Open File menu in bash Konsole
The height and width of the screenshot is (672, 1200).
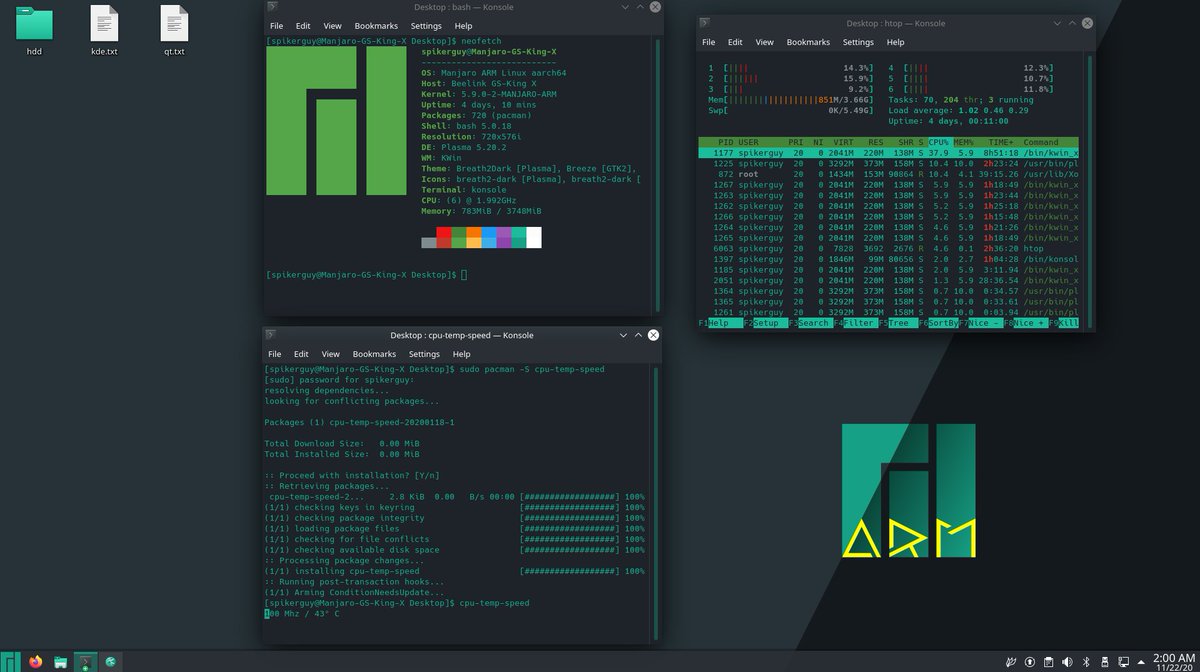coord(276,25)
